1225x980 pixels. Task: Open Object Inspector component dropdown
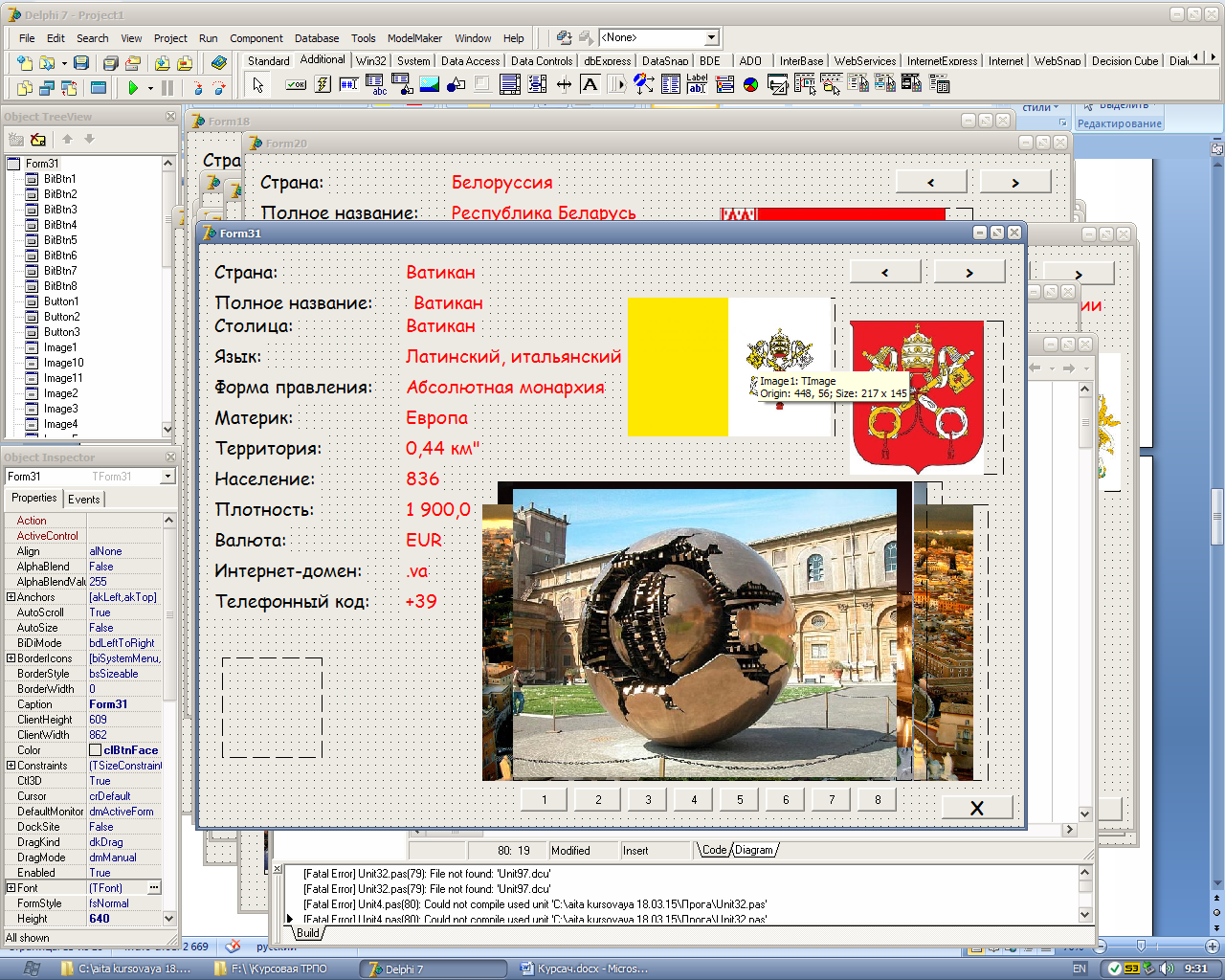click(167, 477)
